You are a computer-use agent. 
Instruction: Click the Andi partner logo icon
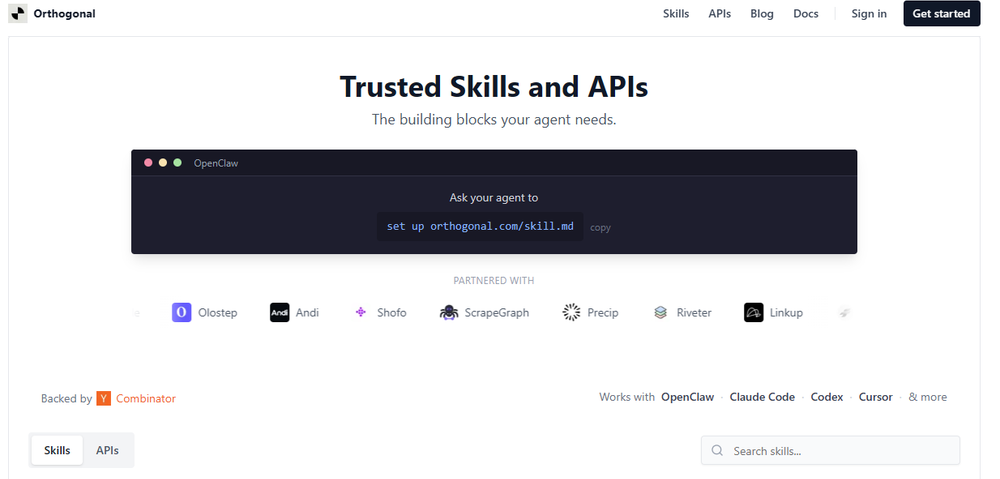click(x=279, y=313)
